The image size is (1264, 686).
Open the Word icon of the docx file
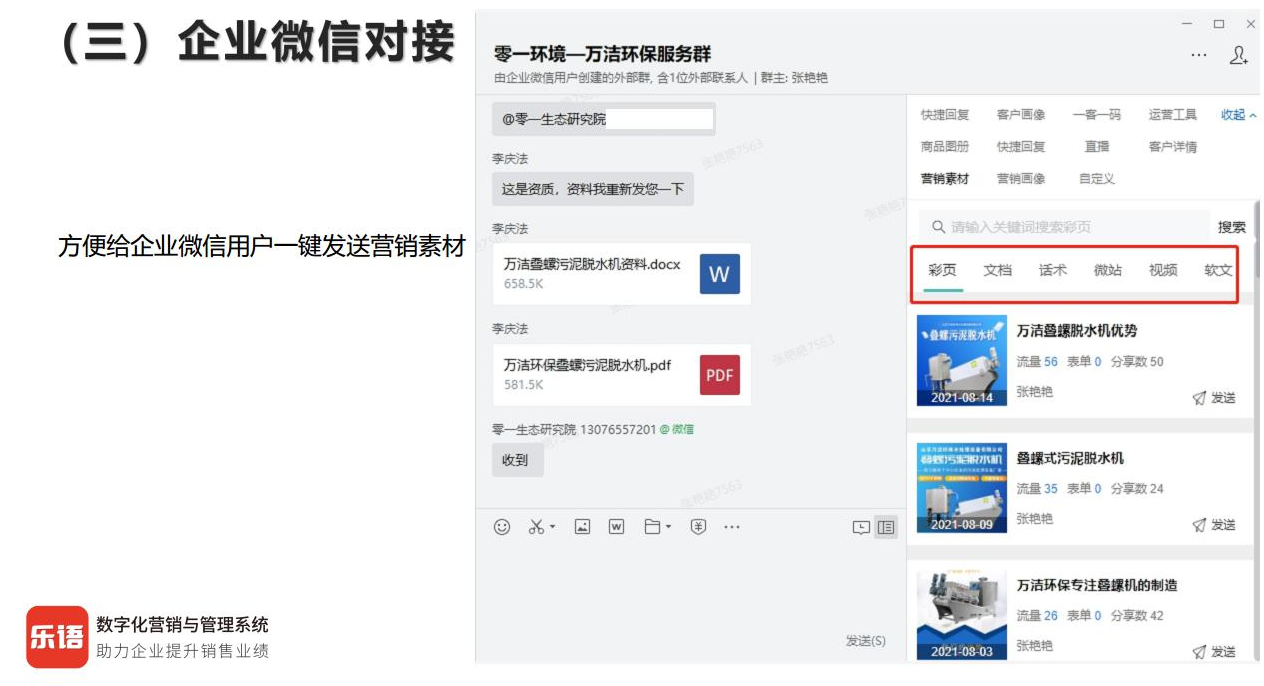click(720, 274)
